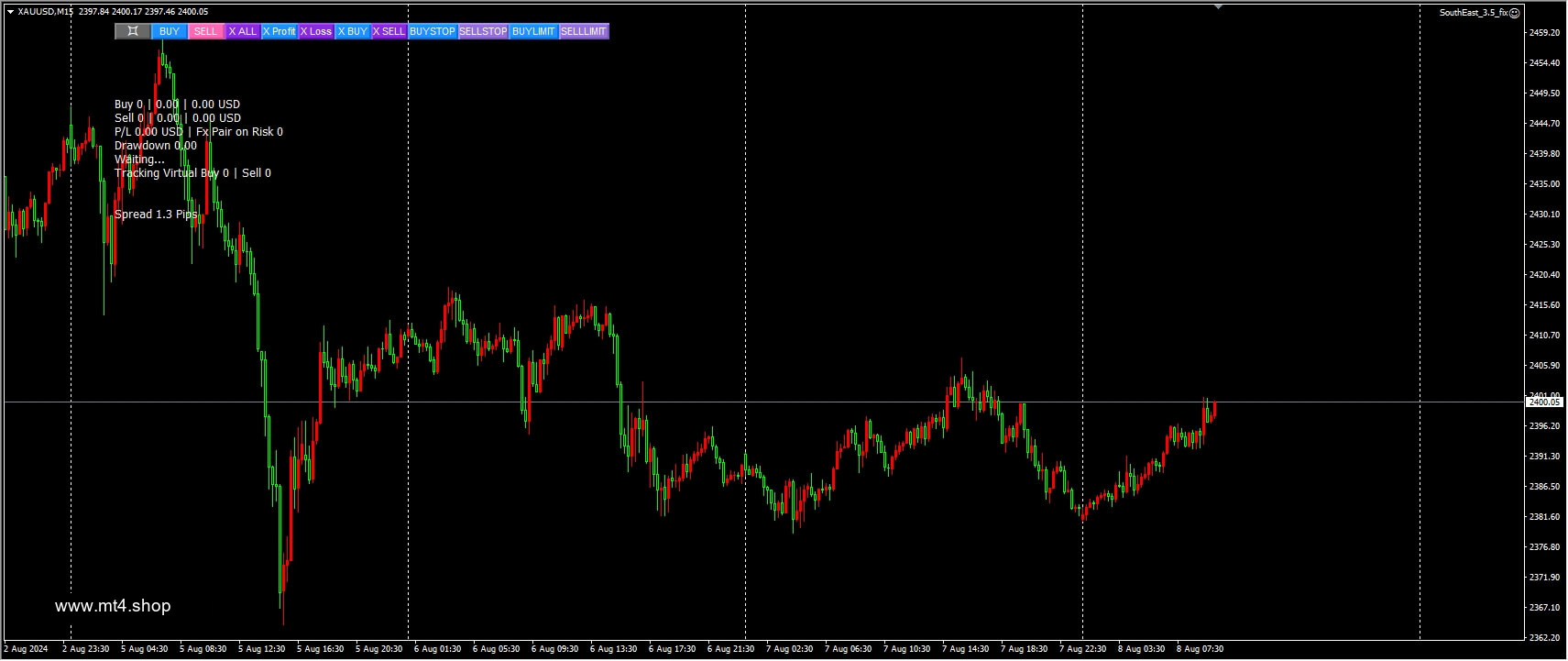The height and width of the screenshot is (661, 1568).
Task: Place a pending order with SELLSTOP
Action: [x=483, y=31]
